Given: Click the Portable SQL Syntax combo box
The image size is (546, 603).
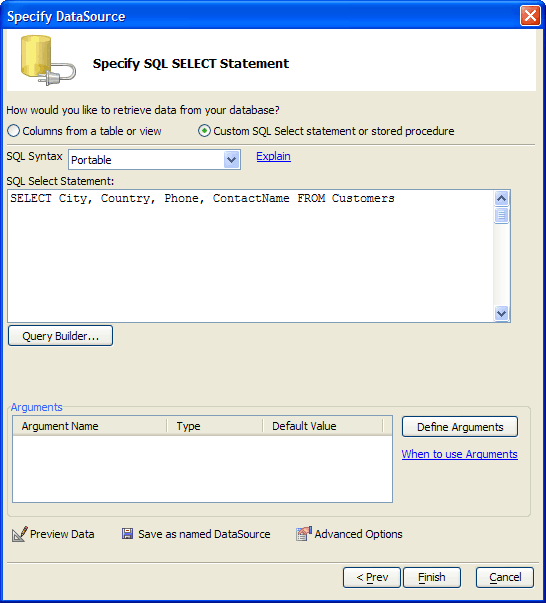Looking at the screenshot, I should click(154, 160).
